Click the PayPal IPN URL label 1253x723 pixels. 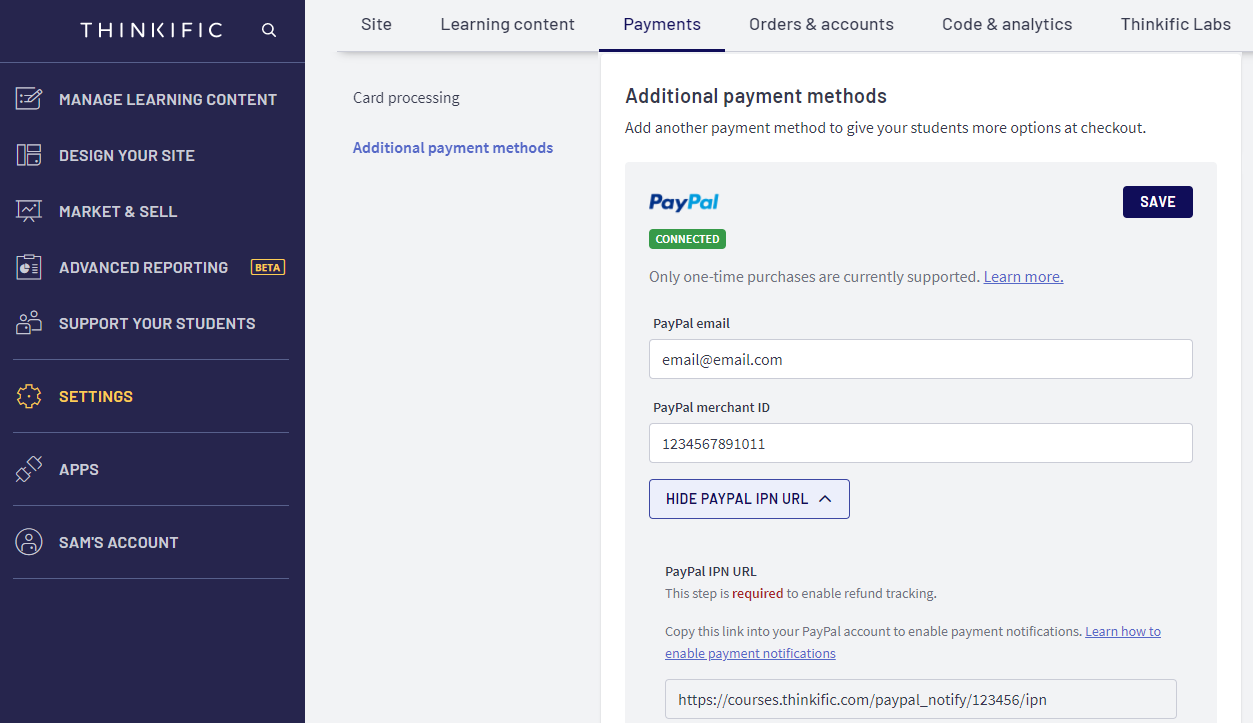[711, 572]
